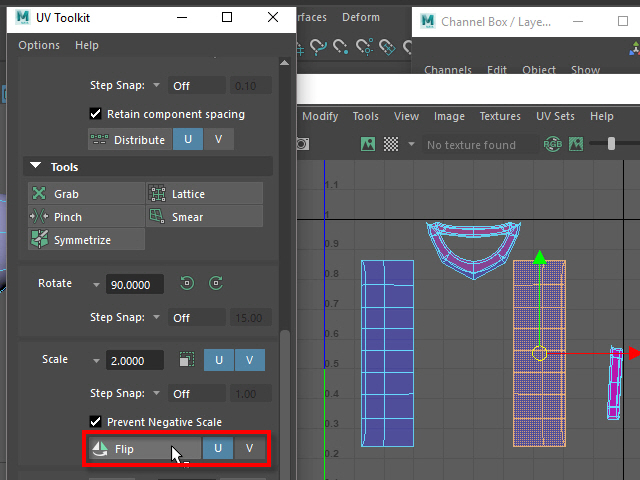Image resolution: width=640 pixels, height=480 pixels.
Task: Click the Symmetrize tool
Action: (x=86, y=240)
